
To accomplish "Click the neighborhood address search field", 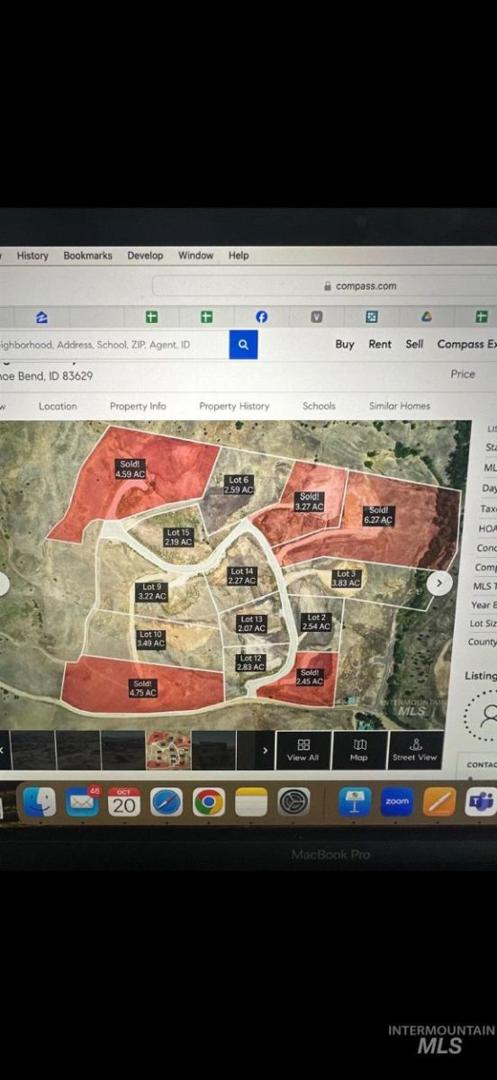I will pos(114,344).
